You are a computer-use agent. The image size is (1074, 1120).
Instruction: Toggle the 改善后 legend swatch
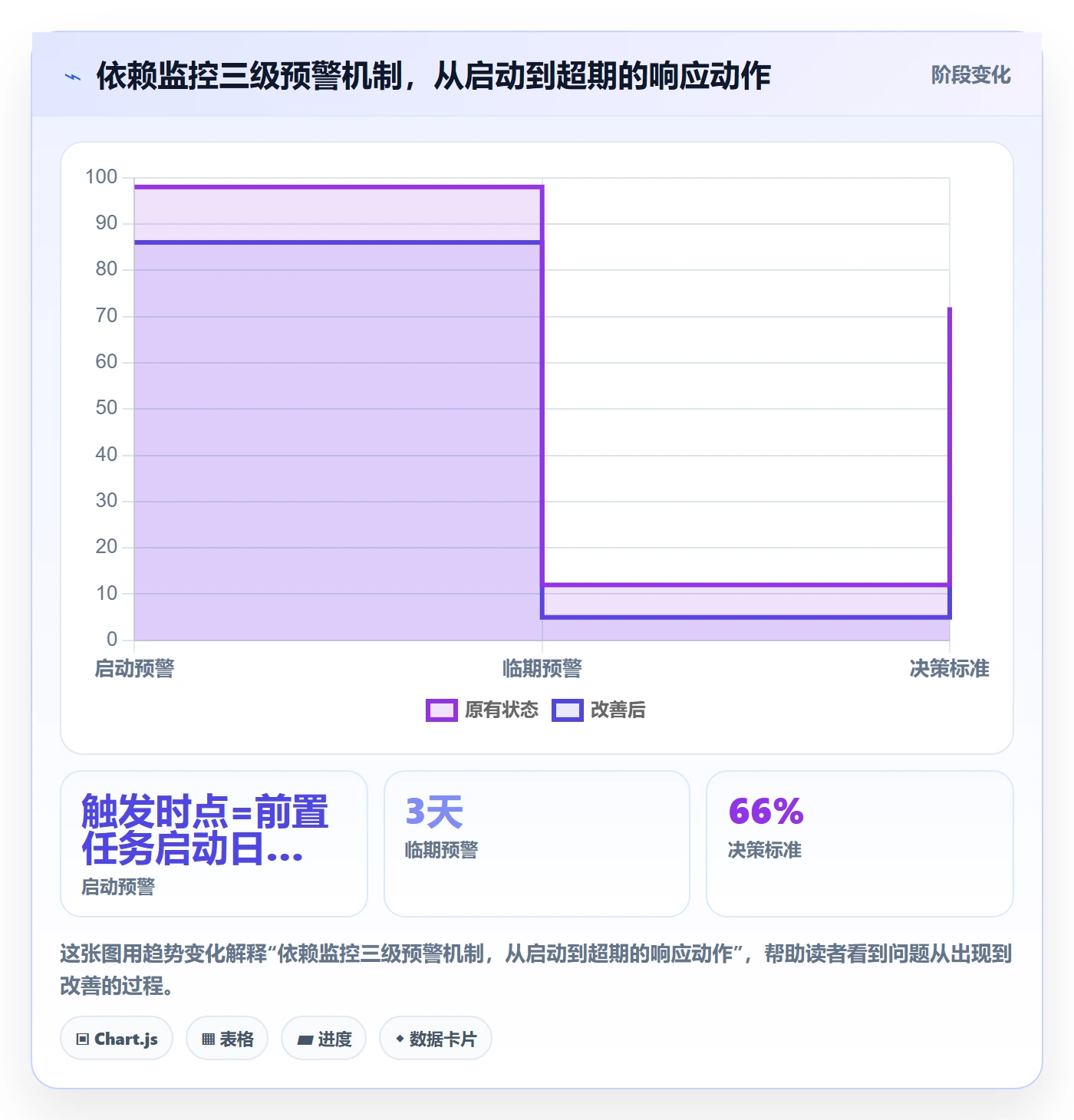tap(568, 710)
